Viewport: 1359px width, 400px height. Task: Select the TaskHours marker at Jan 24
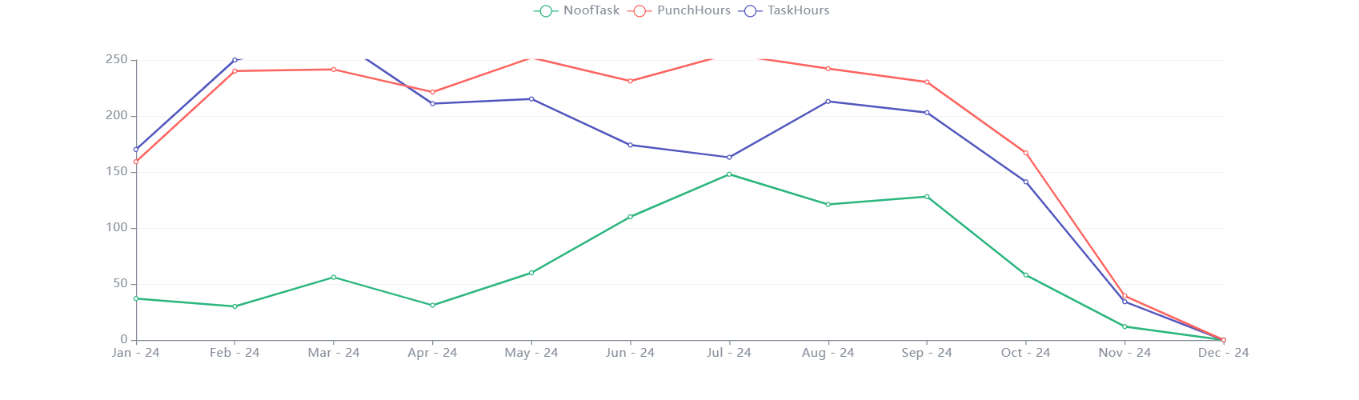pos(136,149)
